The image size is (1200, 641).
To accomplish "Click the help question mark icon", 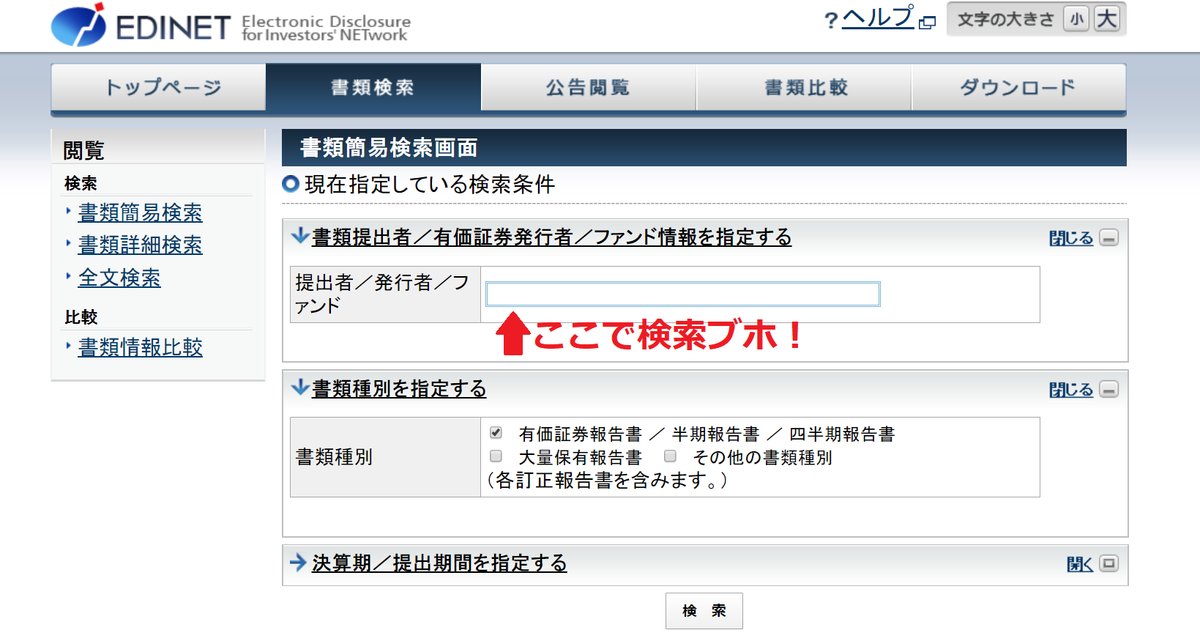I will [831, 22].
